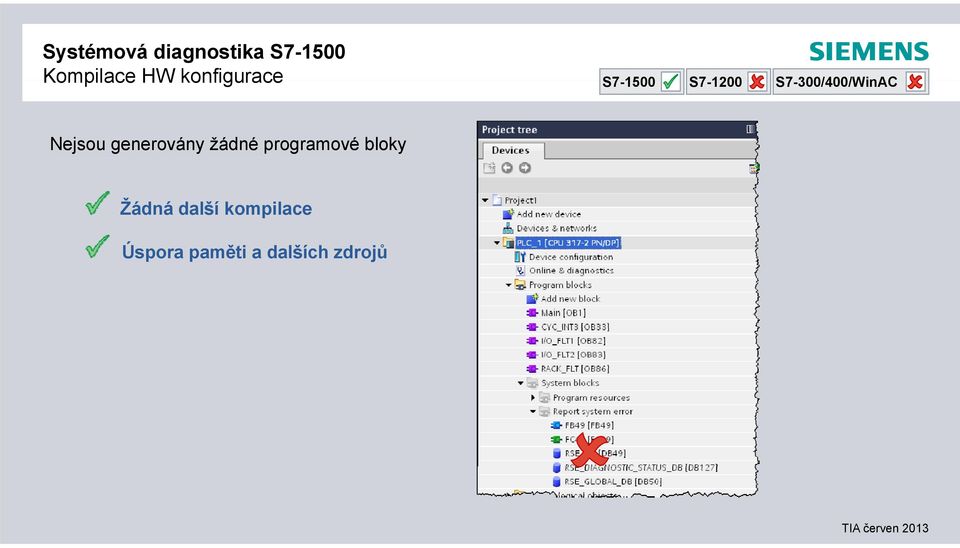Click the S7-1500 supported badge
The image size is (960, 548).
641,81
